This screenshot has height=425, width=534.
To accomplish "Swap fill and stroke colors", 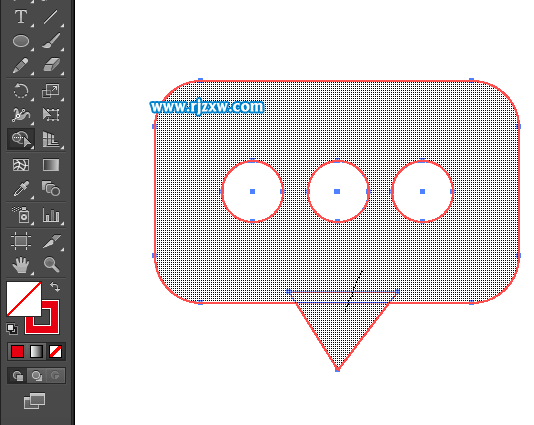I will coord(55,287).
